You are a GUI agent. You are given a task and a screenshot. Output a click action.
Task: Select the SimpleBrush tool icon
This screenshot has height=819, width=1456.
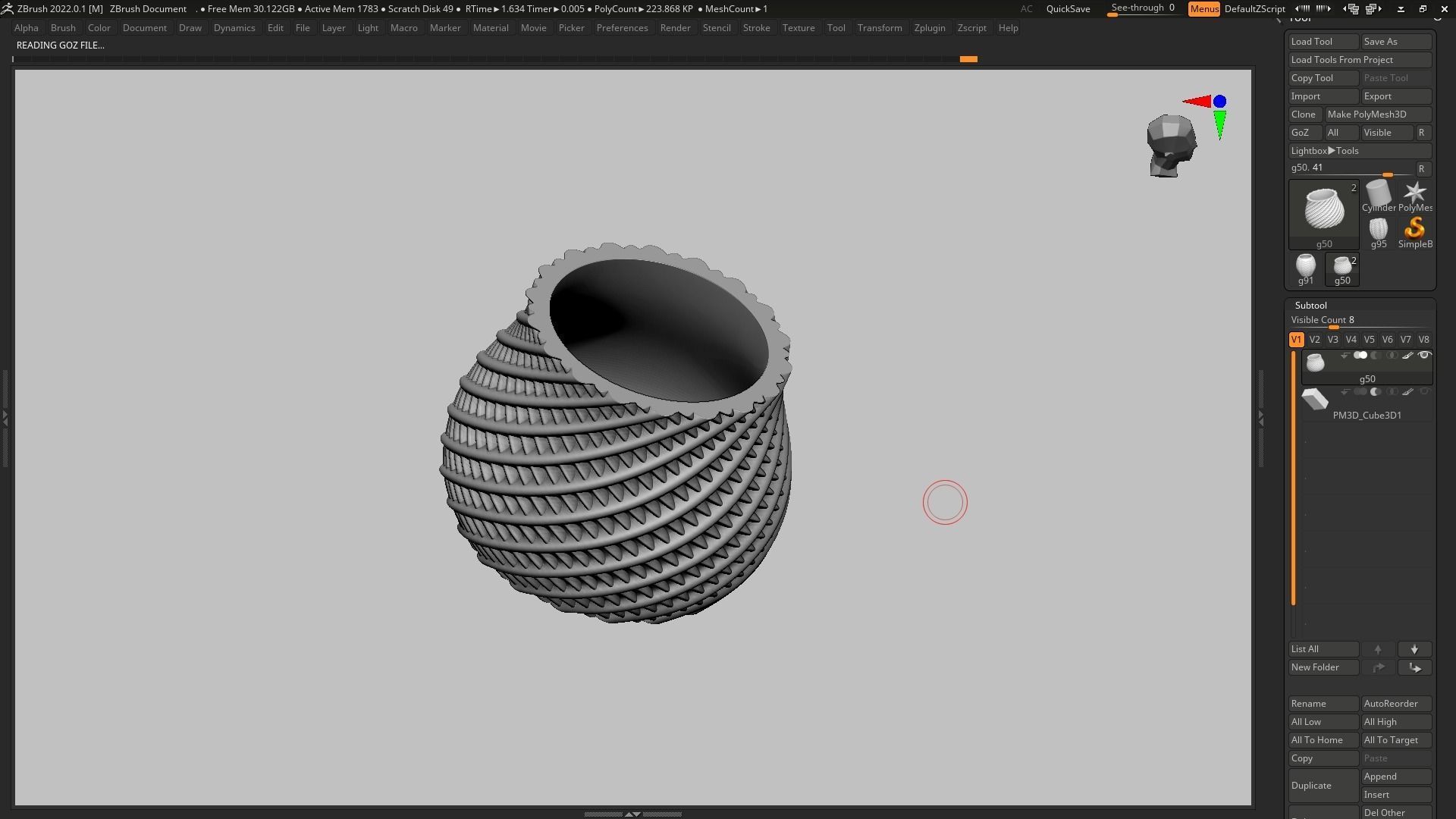tap(1415, 232)
